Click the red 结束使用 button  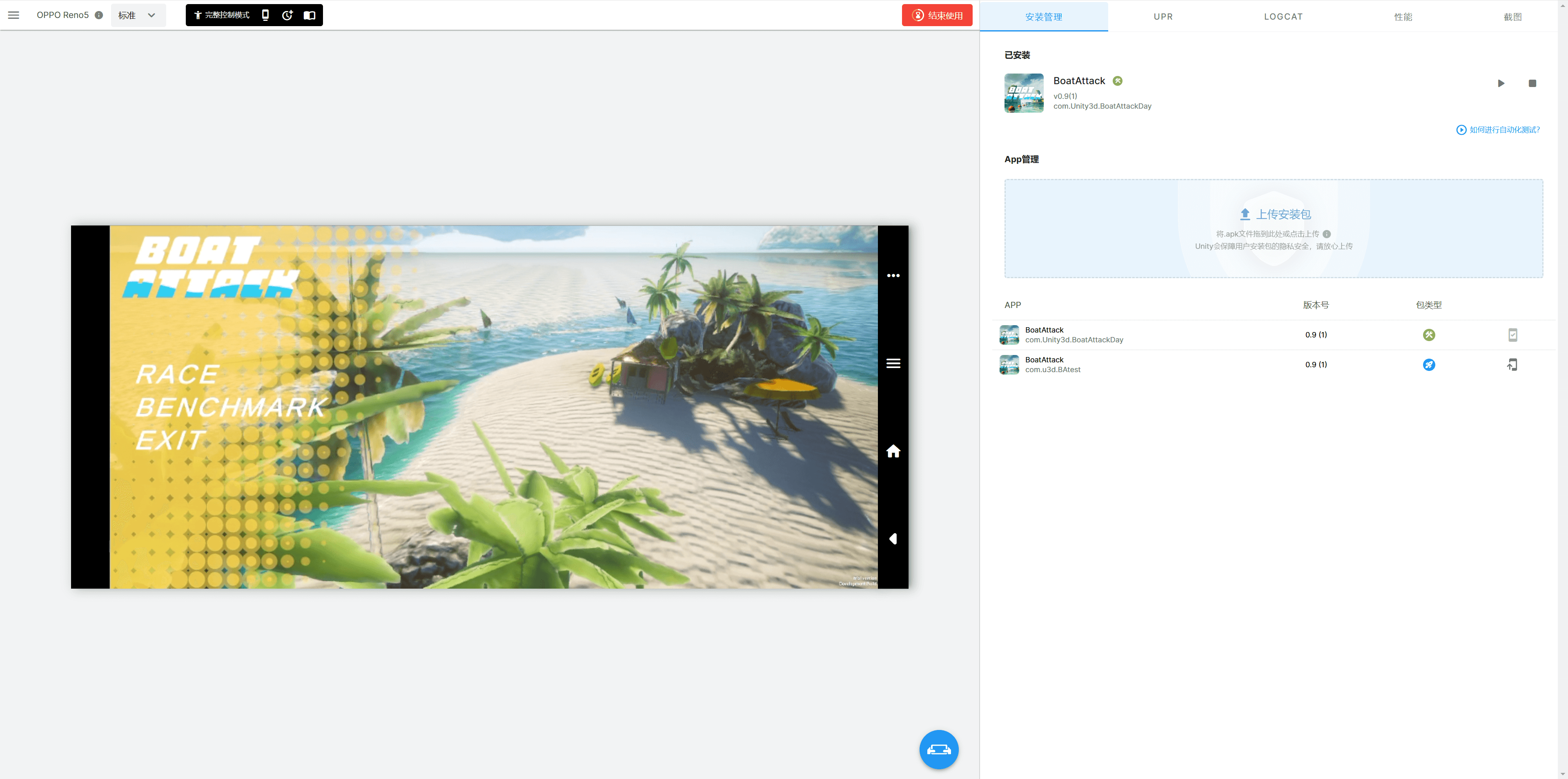(x=937, y=15)
